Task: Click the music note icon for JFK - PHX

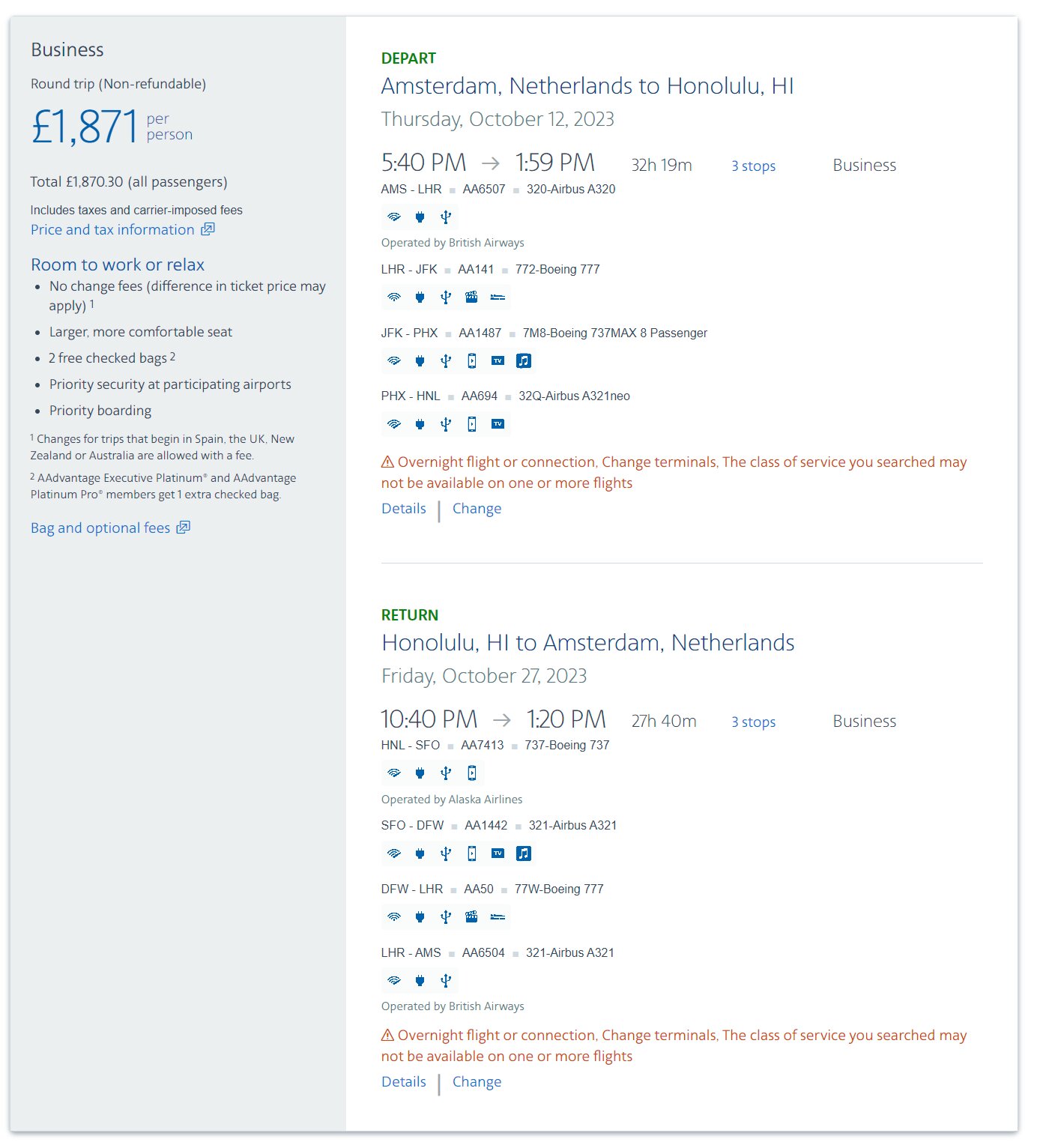Action: coord(524,361)
